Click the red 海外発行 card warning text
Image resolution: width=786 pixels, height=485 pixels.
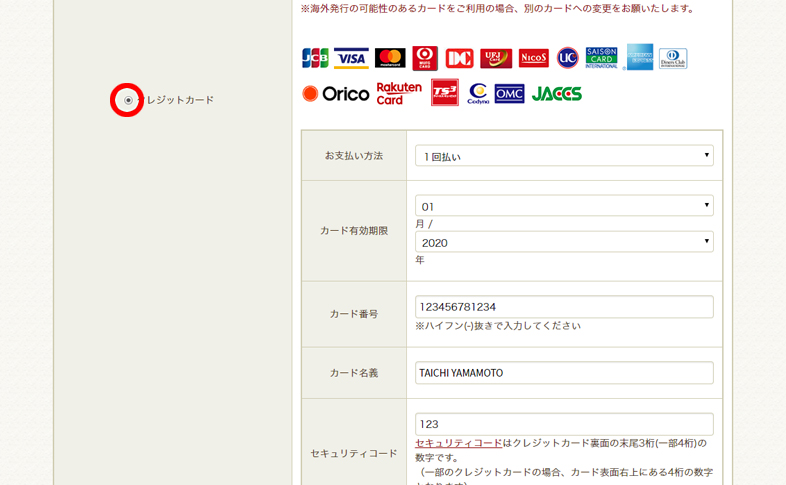(497, 9)
